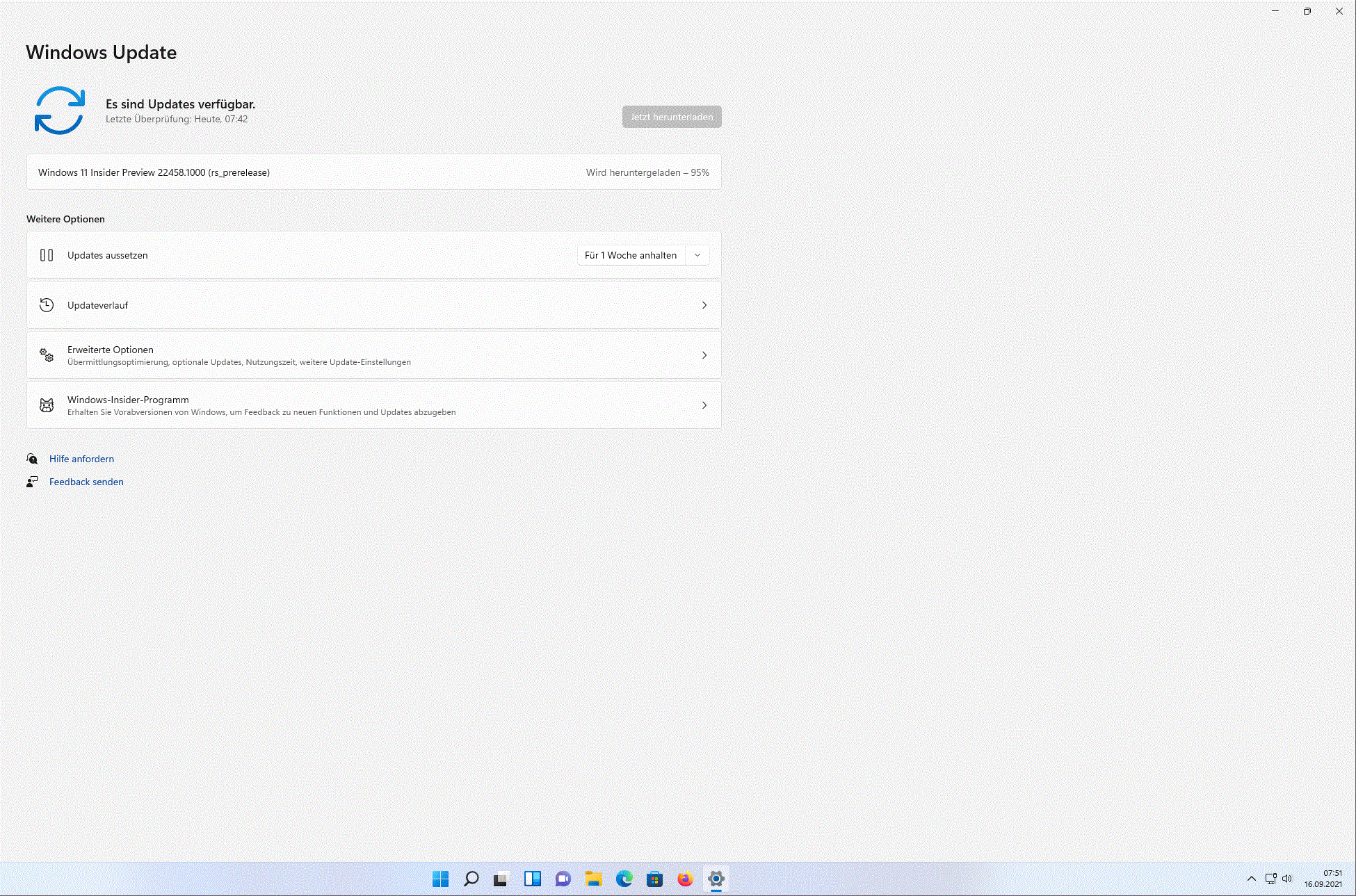Click the Windows 11 Insider Preview 22458.1000 entry
This screenshot has width=1356, height=896.
(x=374, y=172)
